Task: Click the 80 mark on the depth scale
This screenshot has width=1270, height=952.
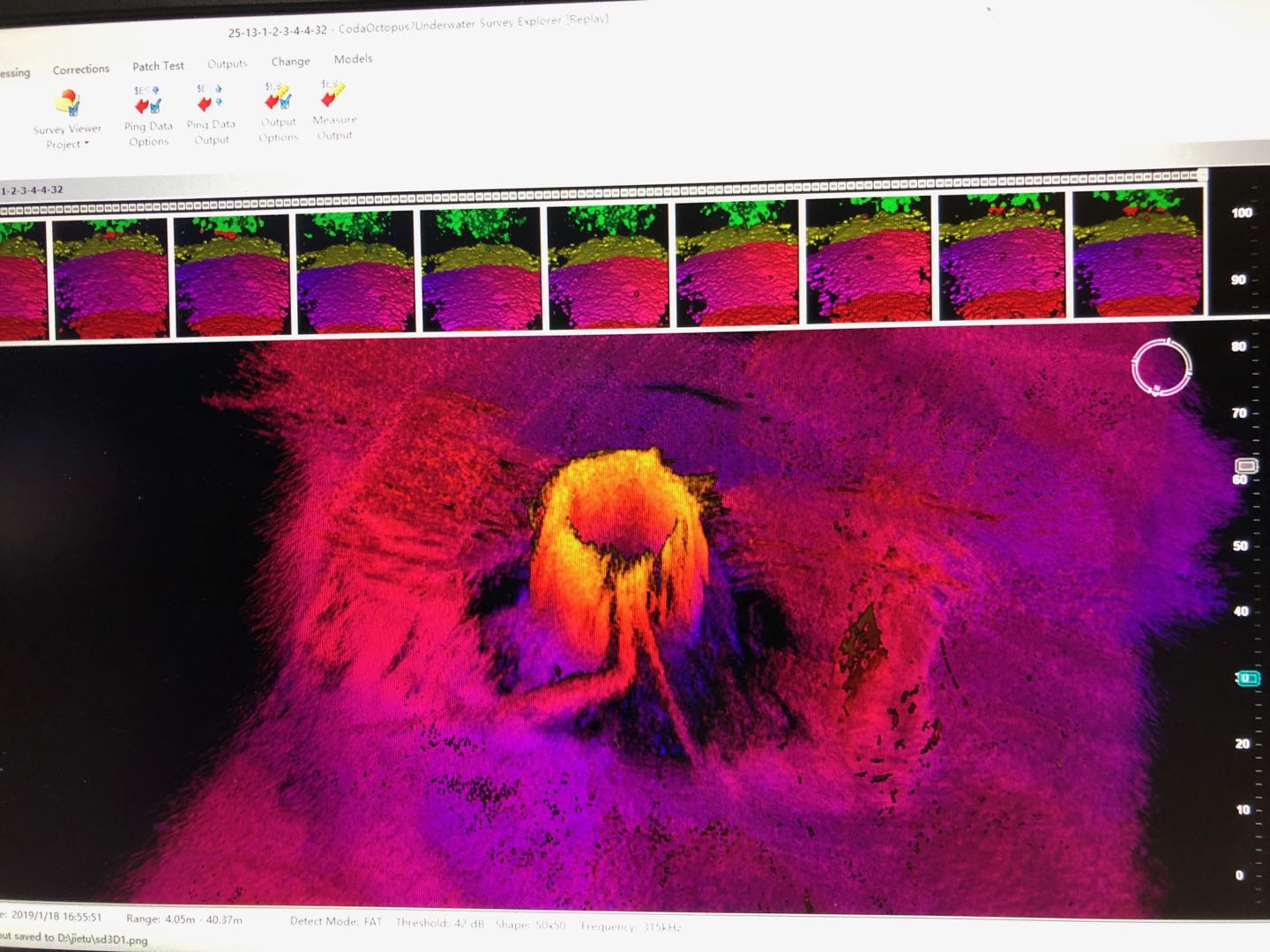Action: (1239, 346)
